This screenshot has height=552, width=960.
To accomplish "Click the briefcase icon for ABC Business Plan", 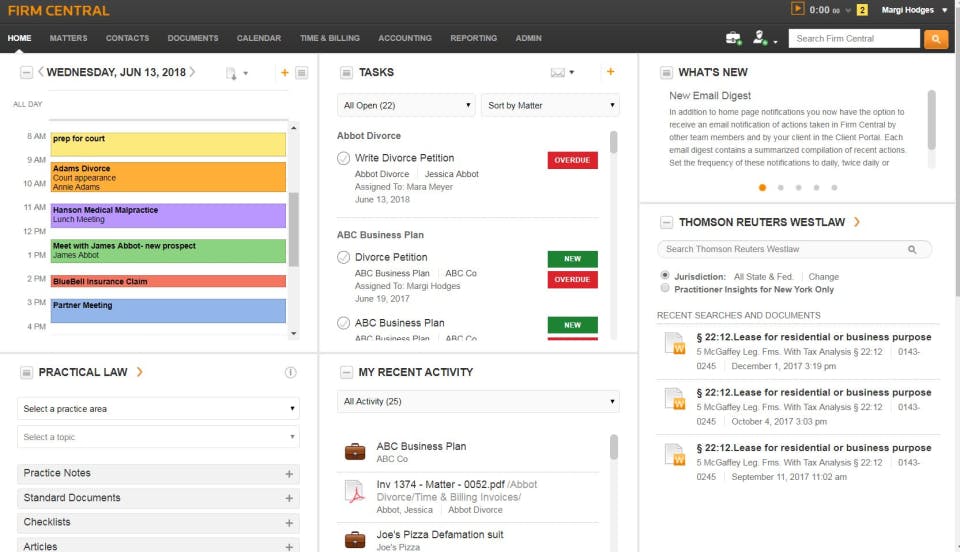I will (x=355, y=452).
